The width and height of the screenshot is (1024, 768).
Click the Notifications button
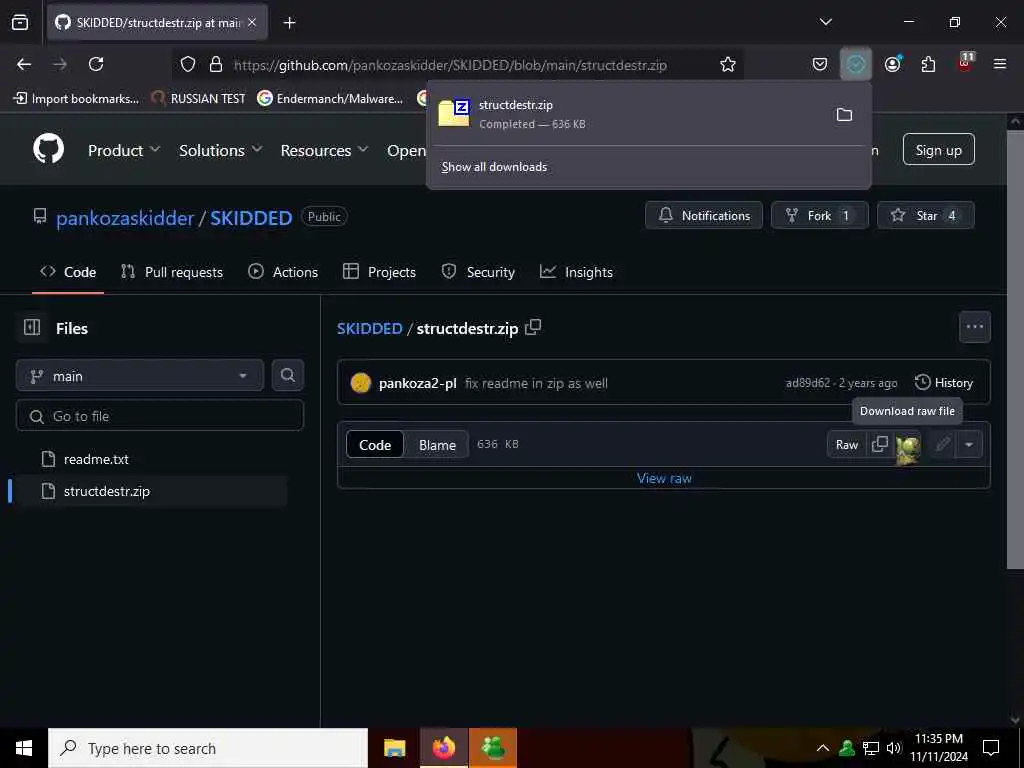[704, 216]
